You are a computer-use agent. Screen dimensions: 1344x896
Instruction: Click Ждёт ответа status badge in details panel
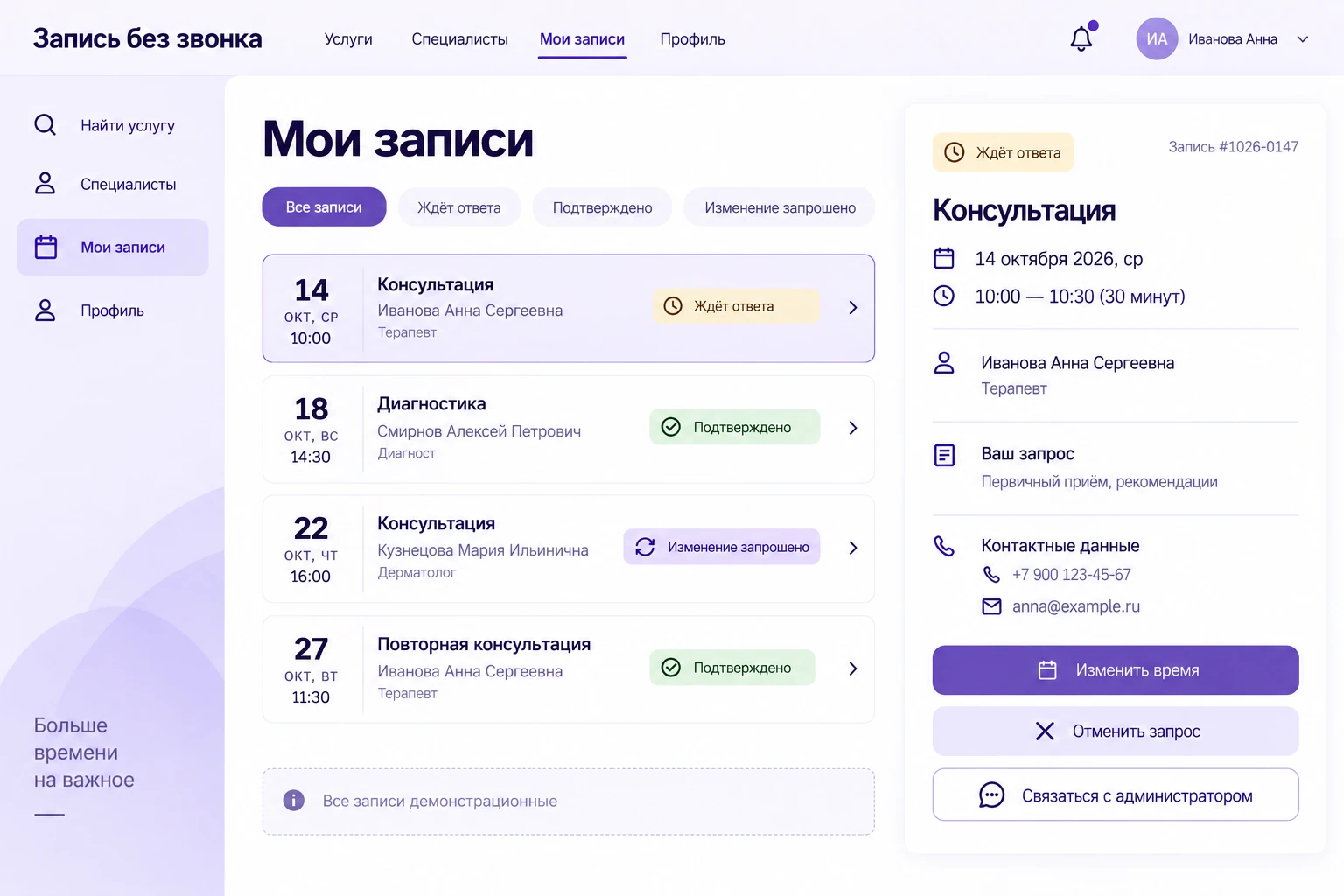tap(1004, 152)
